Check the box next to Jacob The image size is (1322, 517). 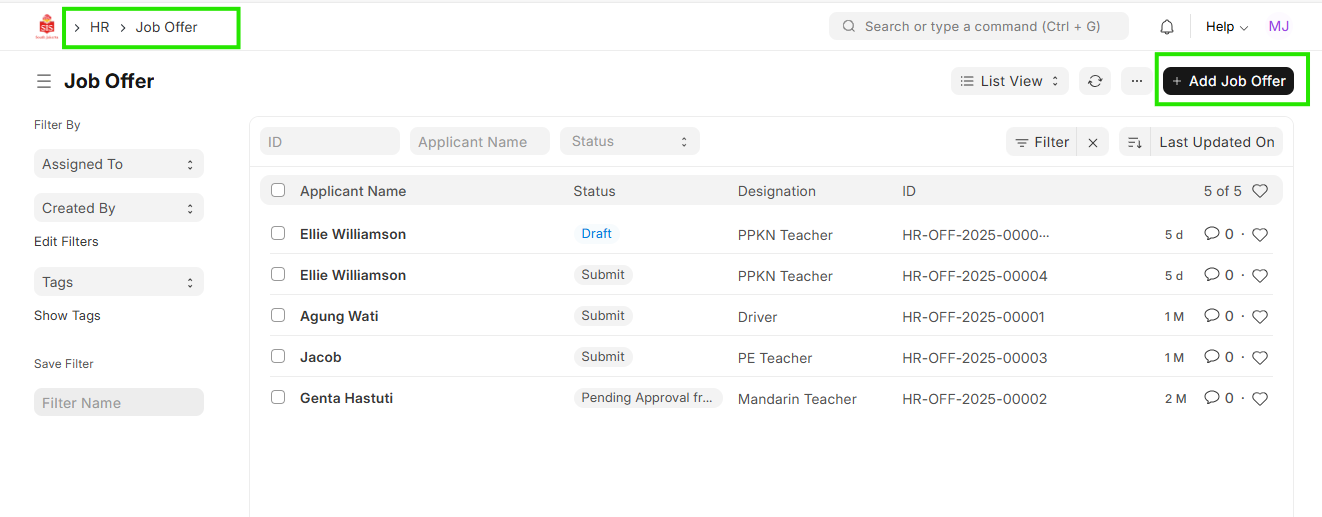point(278,356)
